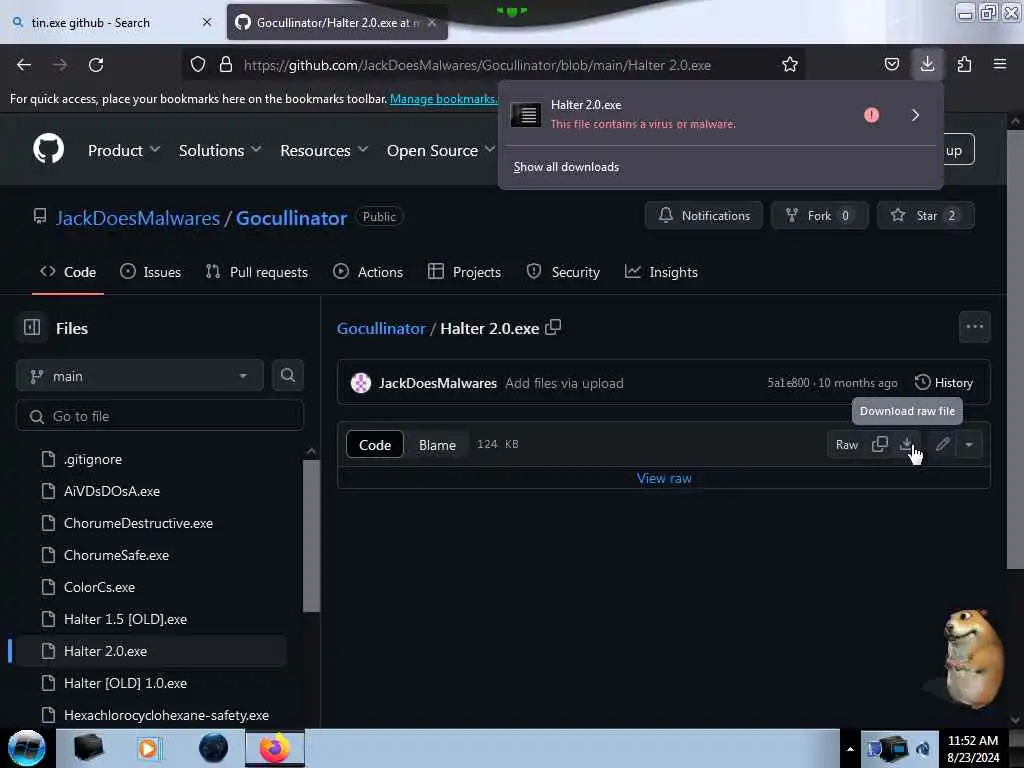
Task: Open the three-dot more file actions button
Action: point(974,327)
